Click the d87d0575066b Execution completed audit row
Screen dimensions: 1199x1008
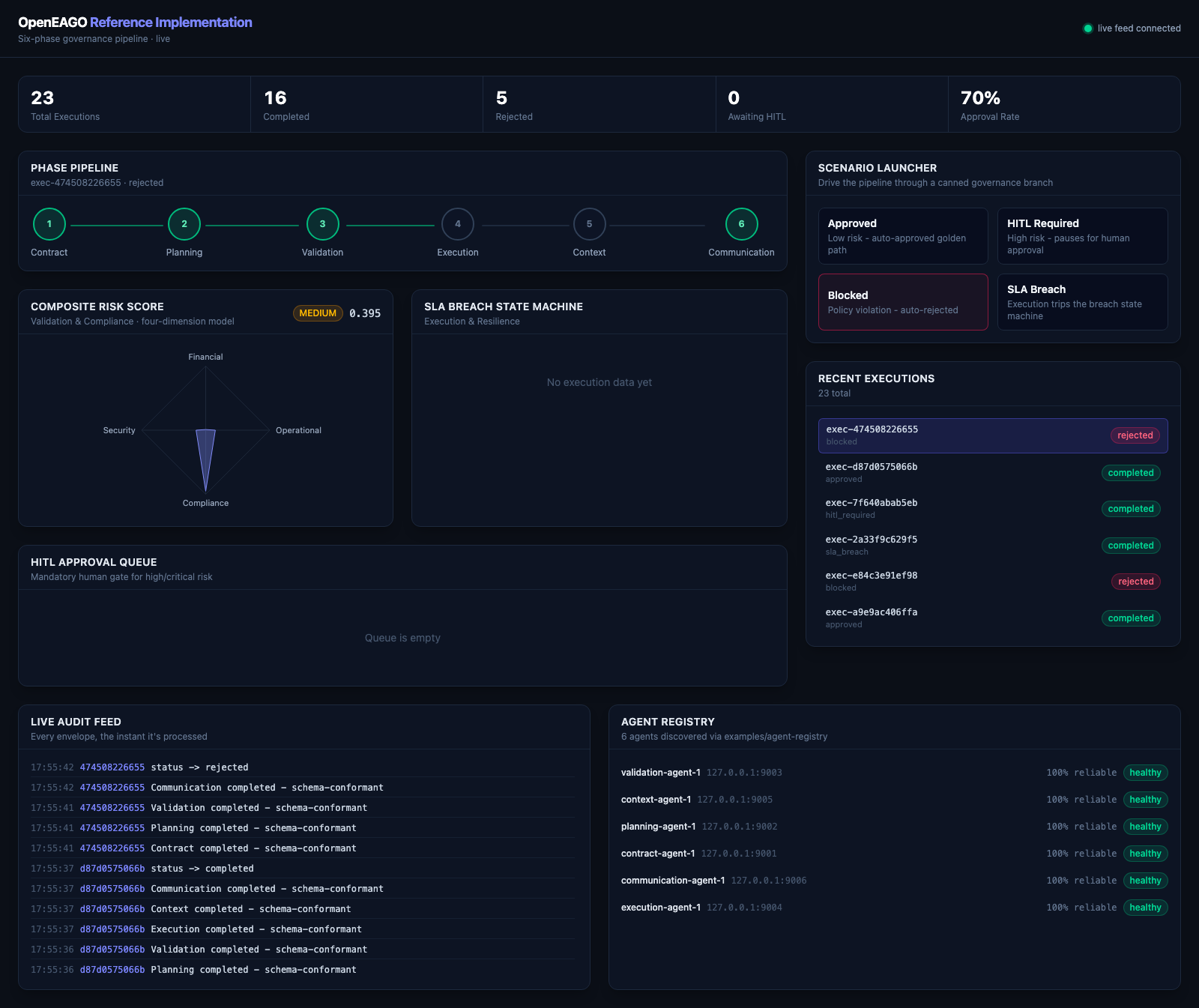coord(303,929)
